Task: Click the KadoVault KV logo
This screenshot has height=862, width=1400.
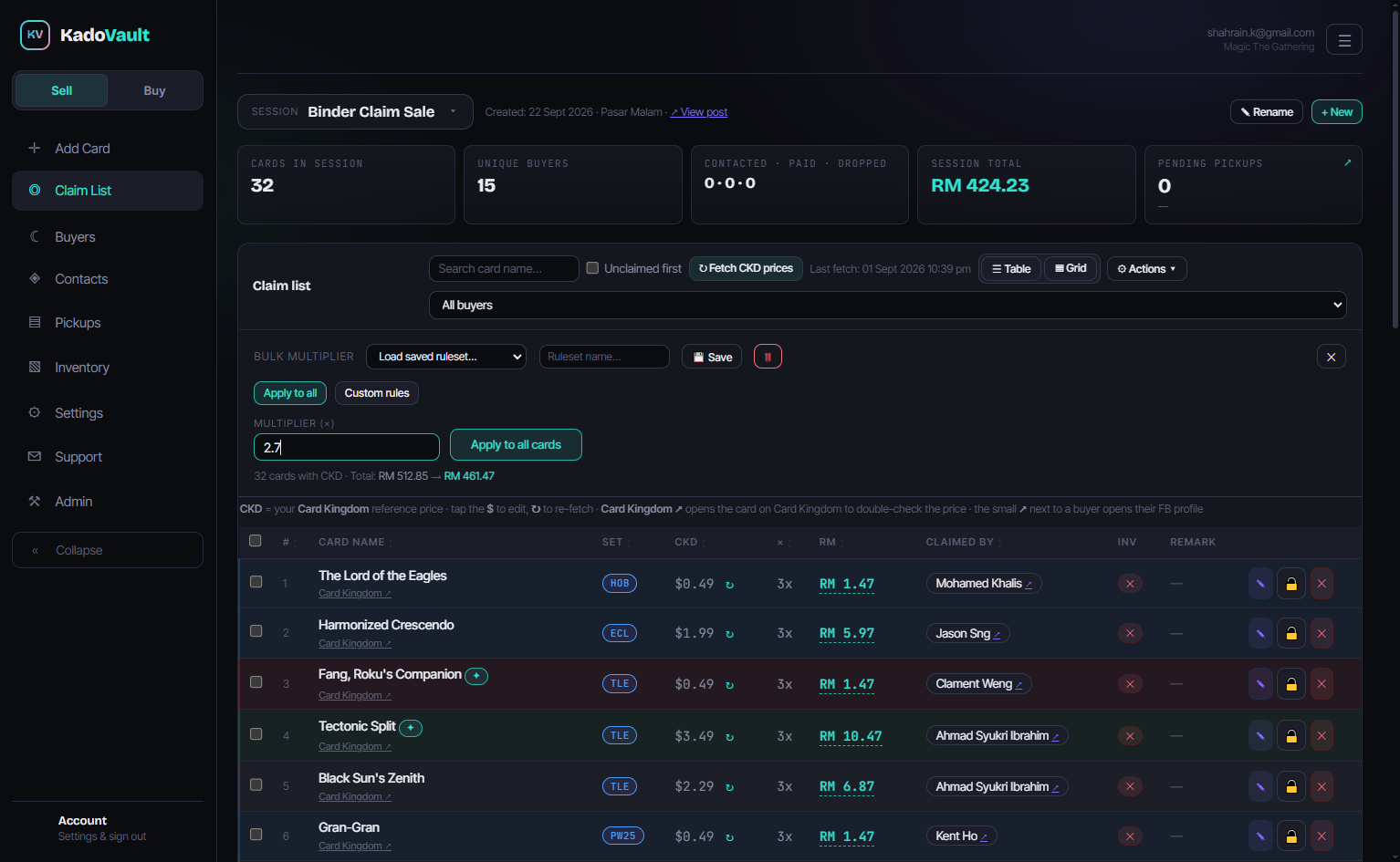Action: pos(35,35)
